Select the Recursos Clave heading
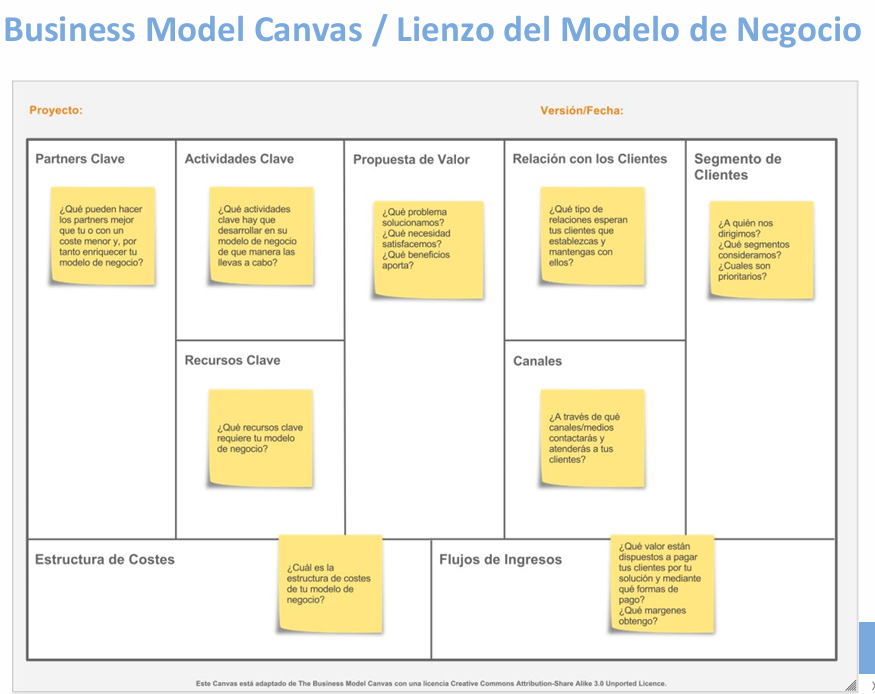This screenshot has height=694, width=875. tap(232, 360)
